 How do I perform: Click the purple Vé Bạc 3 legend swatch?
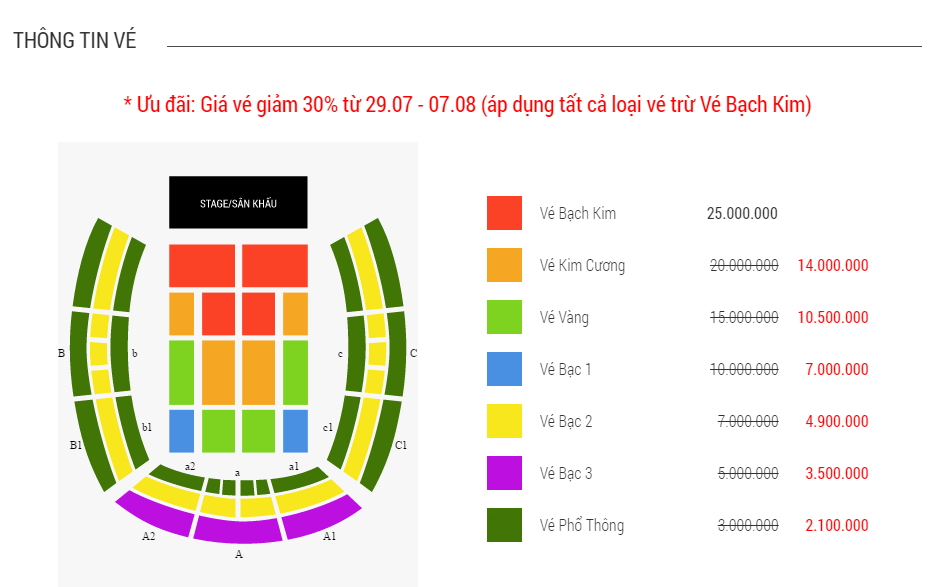504,473
